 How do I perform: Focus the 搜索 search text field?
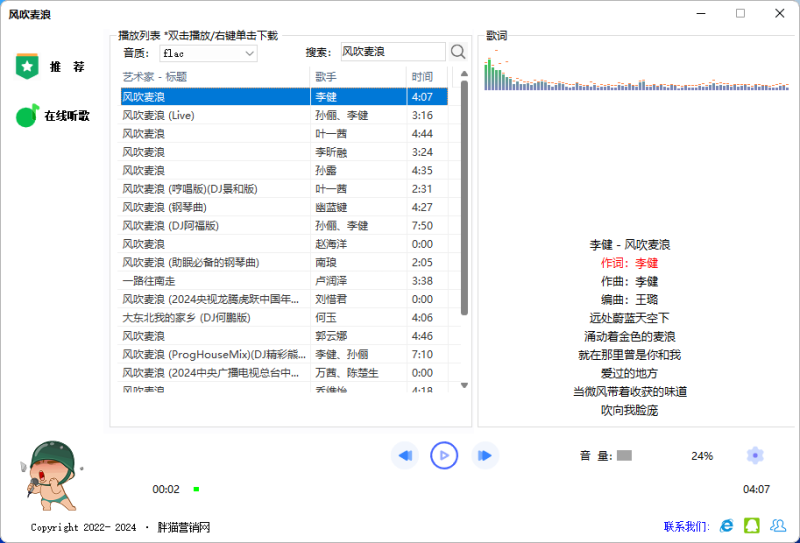391,52
